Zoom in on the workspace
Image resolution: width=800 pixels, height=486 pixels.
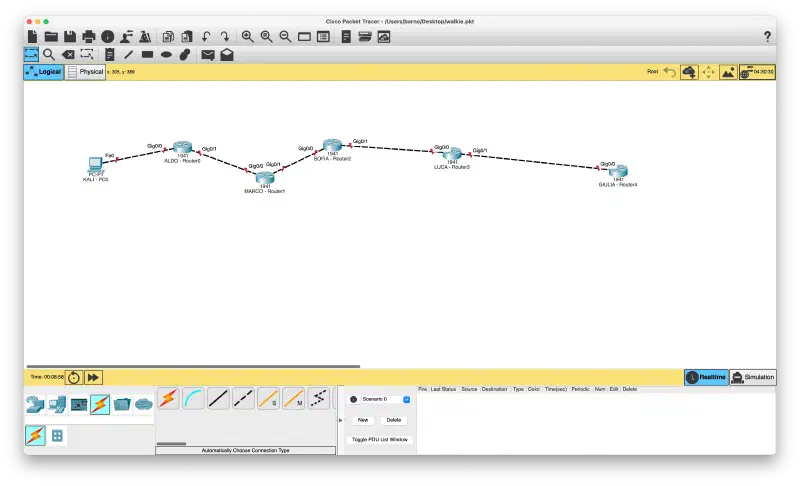click(x=247, y=36)
